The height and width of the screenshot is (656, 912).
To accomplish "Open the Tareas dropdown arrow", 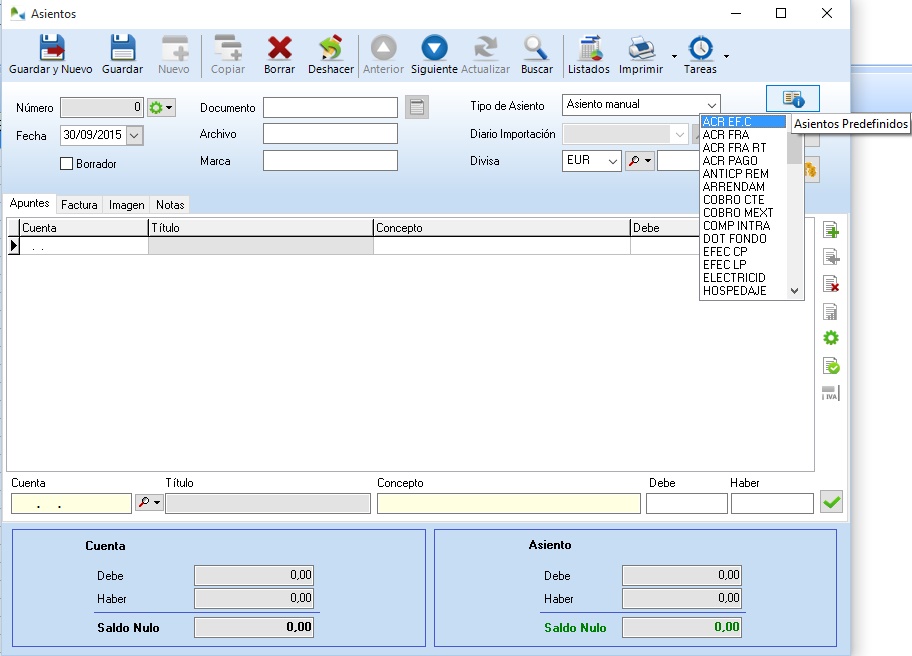I will click(x=726, y=56).
